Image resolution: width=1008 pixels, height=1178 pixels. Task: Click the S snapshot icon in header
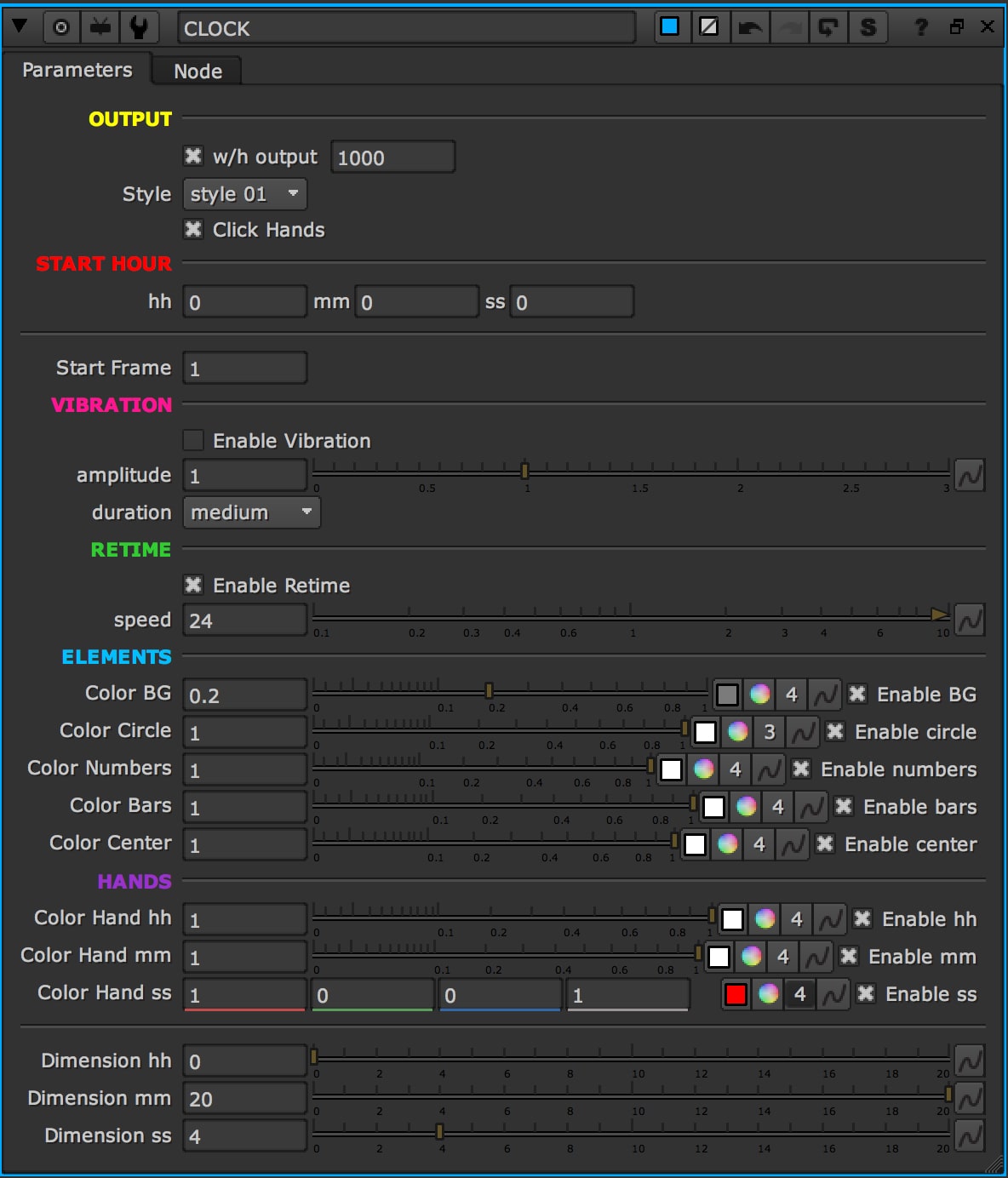tap(868, 27)
